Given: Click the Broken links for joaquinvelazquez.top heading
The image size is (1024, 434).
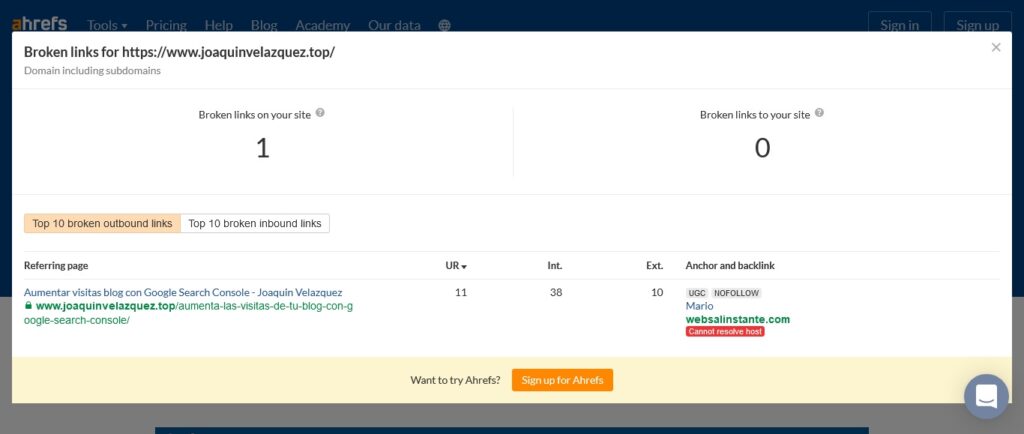Looking at the screenshot, I should [180, 52].
